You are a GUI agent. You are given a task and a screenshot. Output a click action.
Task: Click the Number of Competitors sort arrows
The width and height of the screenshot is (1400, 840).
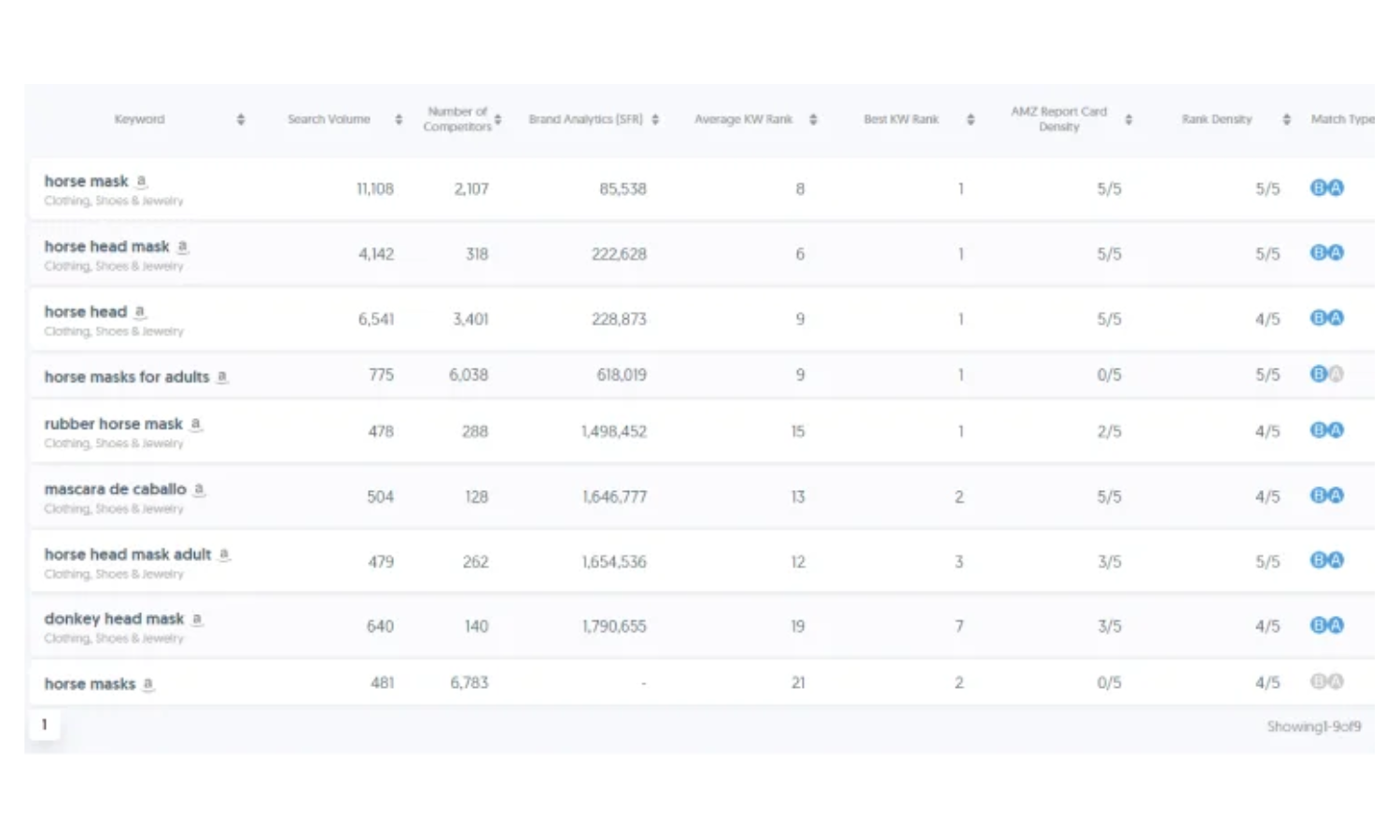(500, 119)
